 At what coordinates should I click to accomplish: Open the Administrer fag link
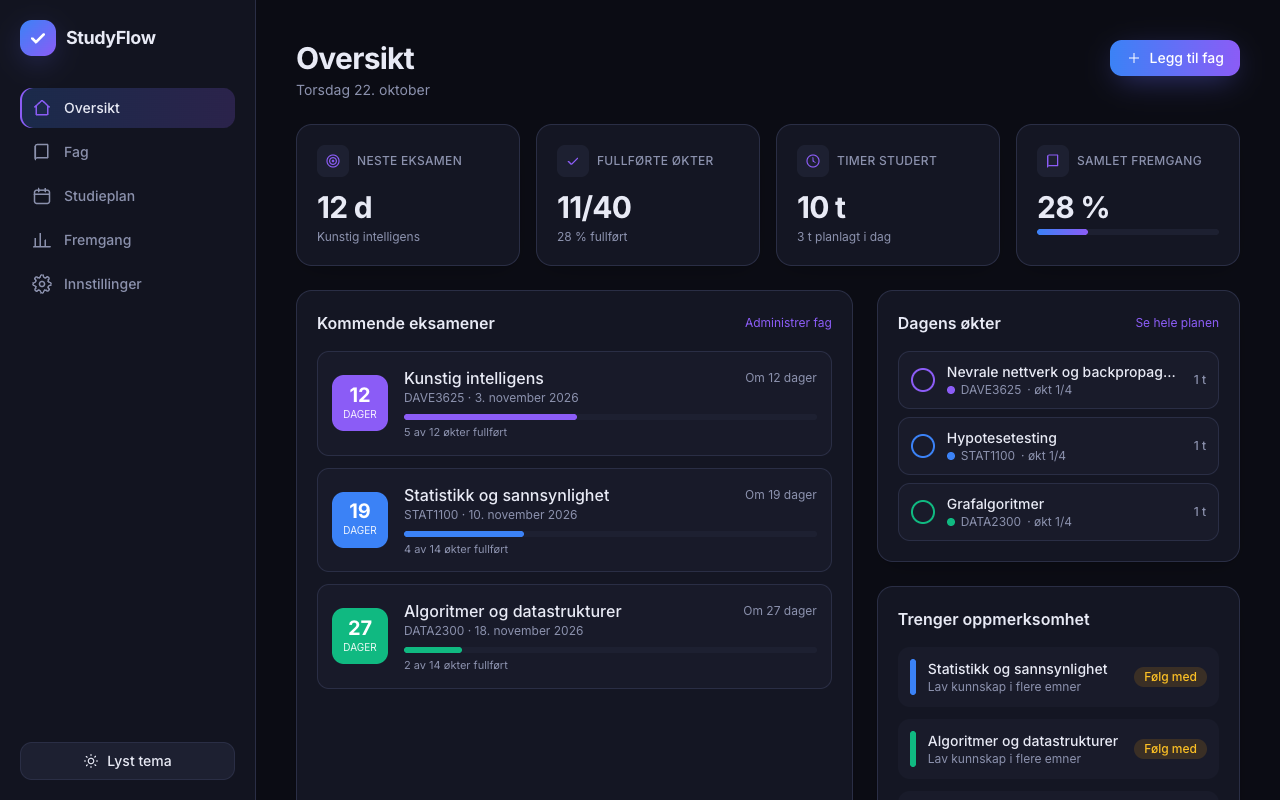click(788, 323)
